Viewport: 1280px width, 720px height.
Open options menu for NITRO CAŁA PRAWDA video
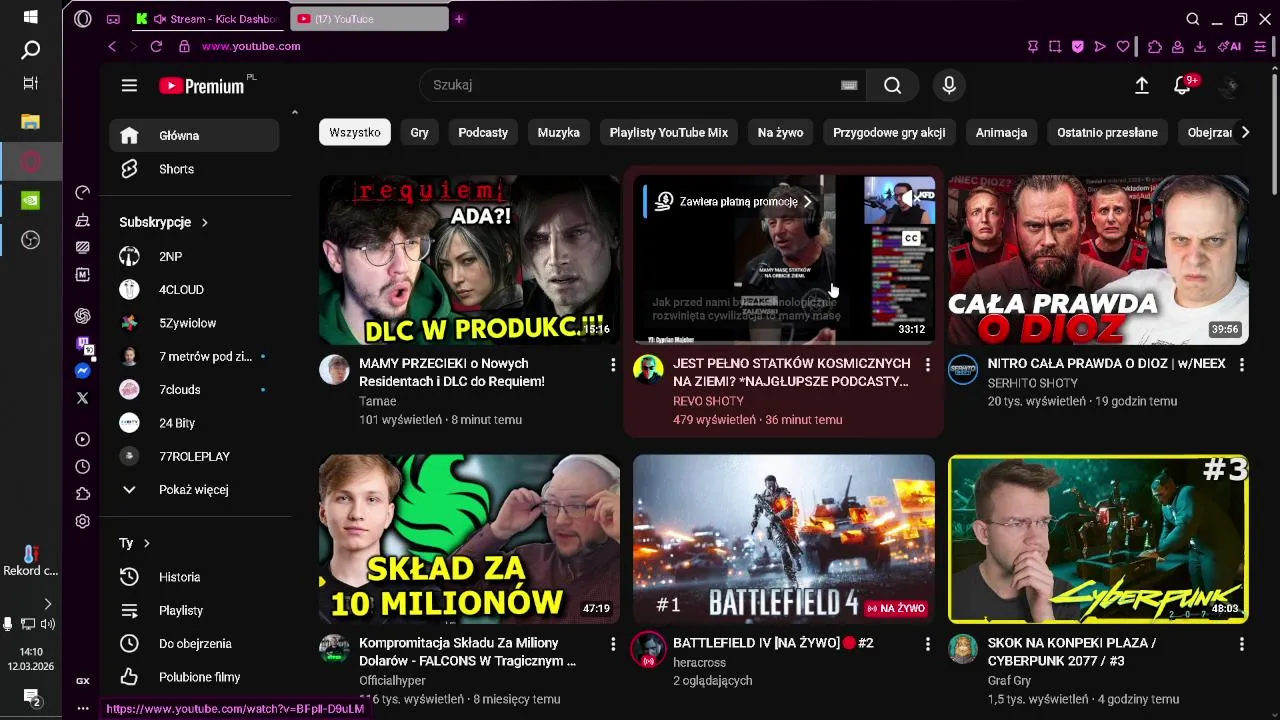1242,365
